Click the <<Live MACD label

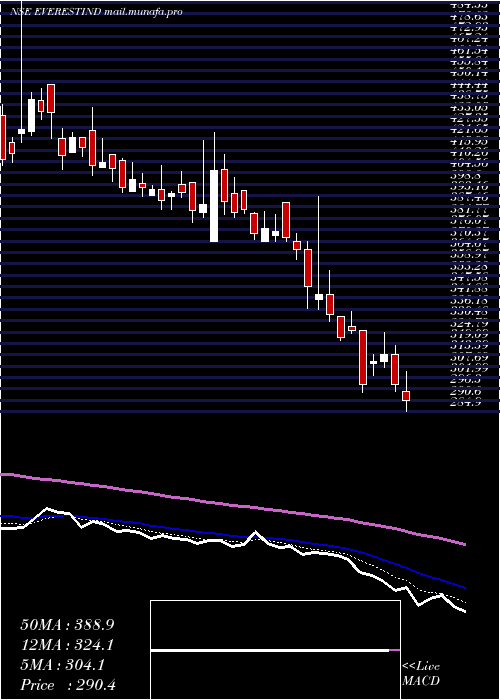[x=421, y=674]
